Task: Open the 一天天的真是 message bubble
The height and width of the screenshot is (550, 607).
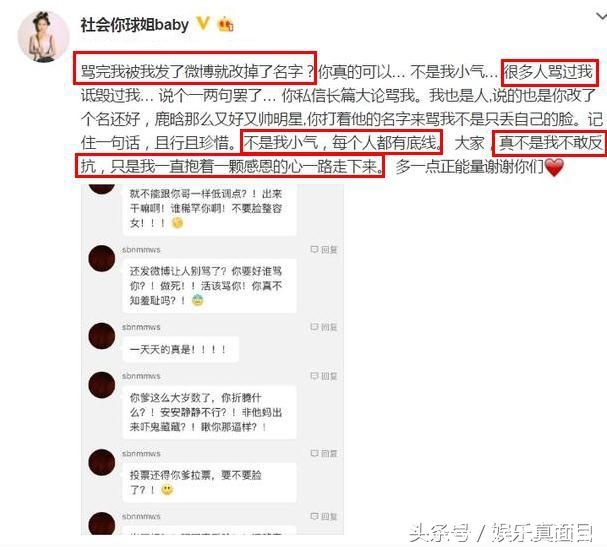Action: click(x=180, y=350)
